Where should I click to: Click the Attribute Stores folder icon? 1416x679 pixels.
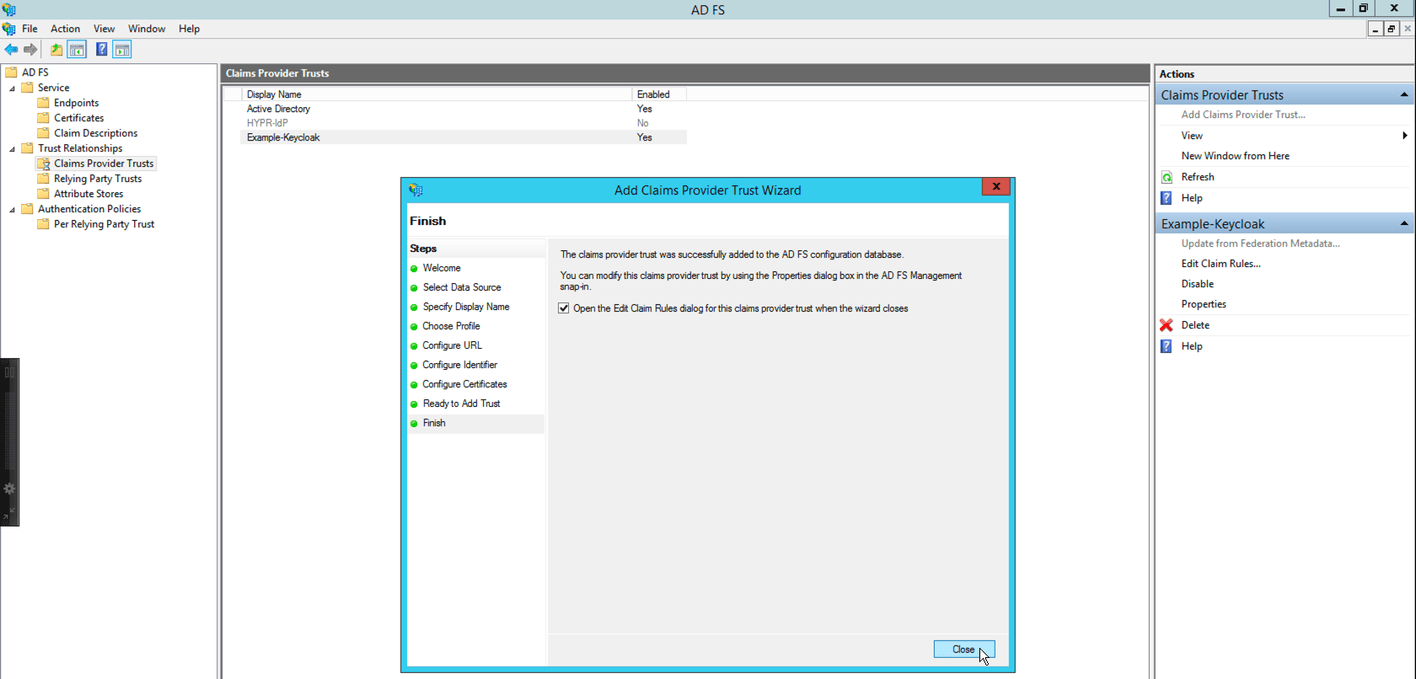tap(43, 194)
